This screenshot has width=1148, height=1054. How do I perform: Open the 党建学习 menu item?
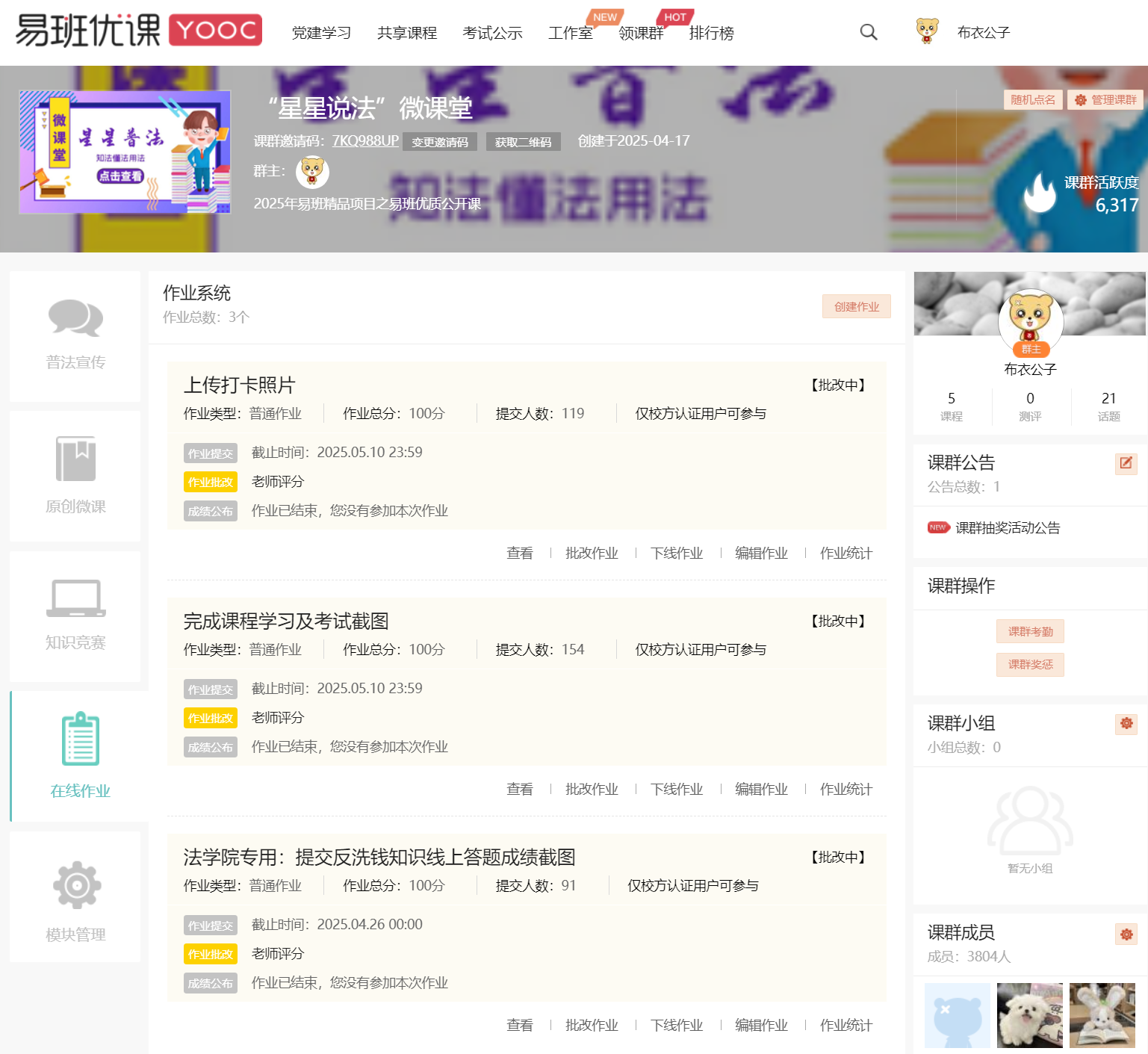tap(321, 33)
